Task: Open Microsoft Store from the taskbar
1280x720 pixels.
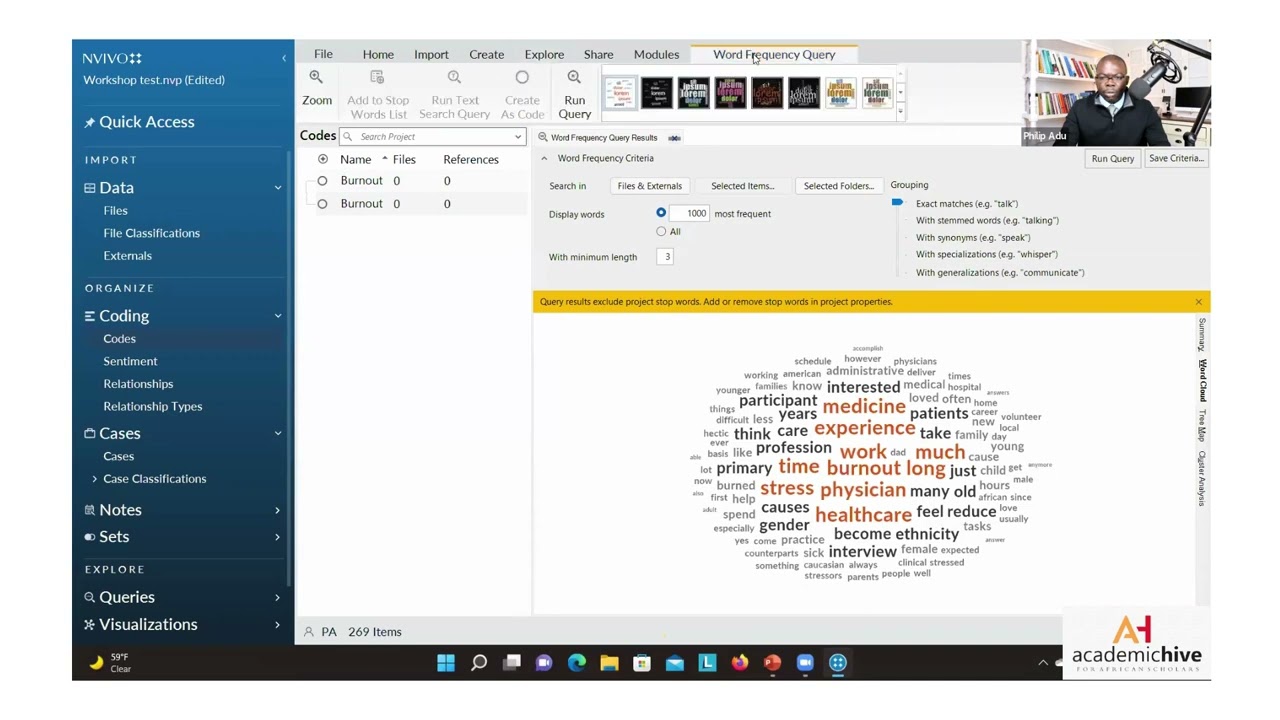Action: (642, 662)
